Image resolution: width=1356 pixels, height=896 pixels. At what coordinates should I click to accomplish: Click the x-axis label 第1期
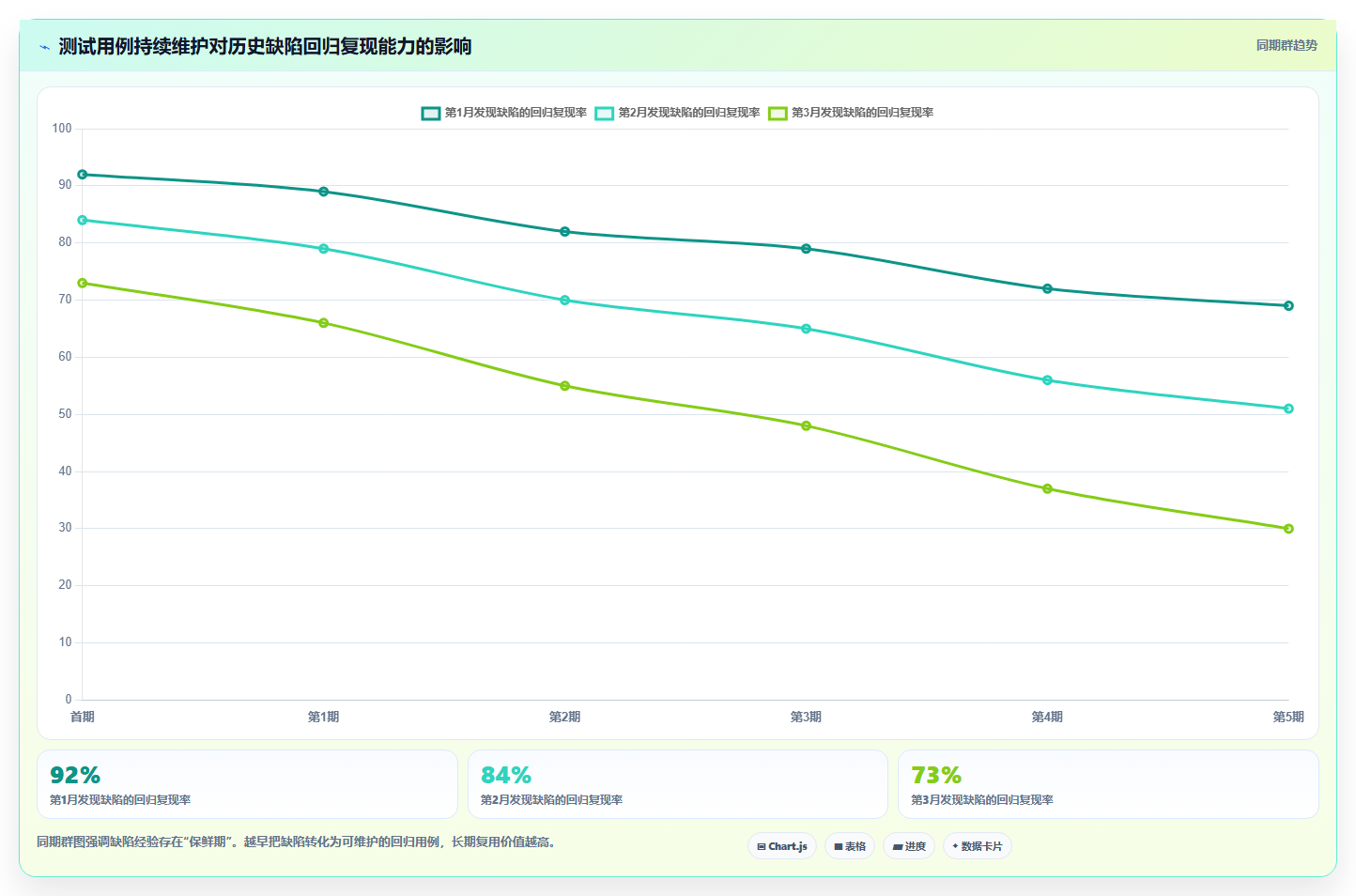(x=324, y=717)
